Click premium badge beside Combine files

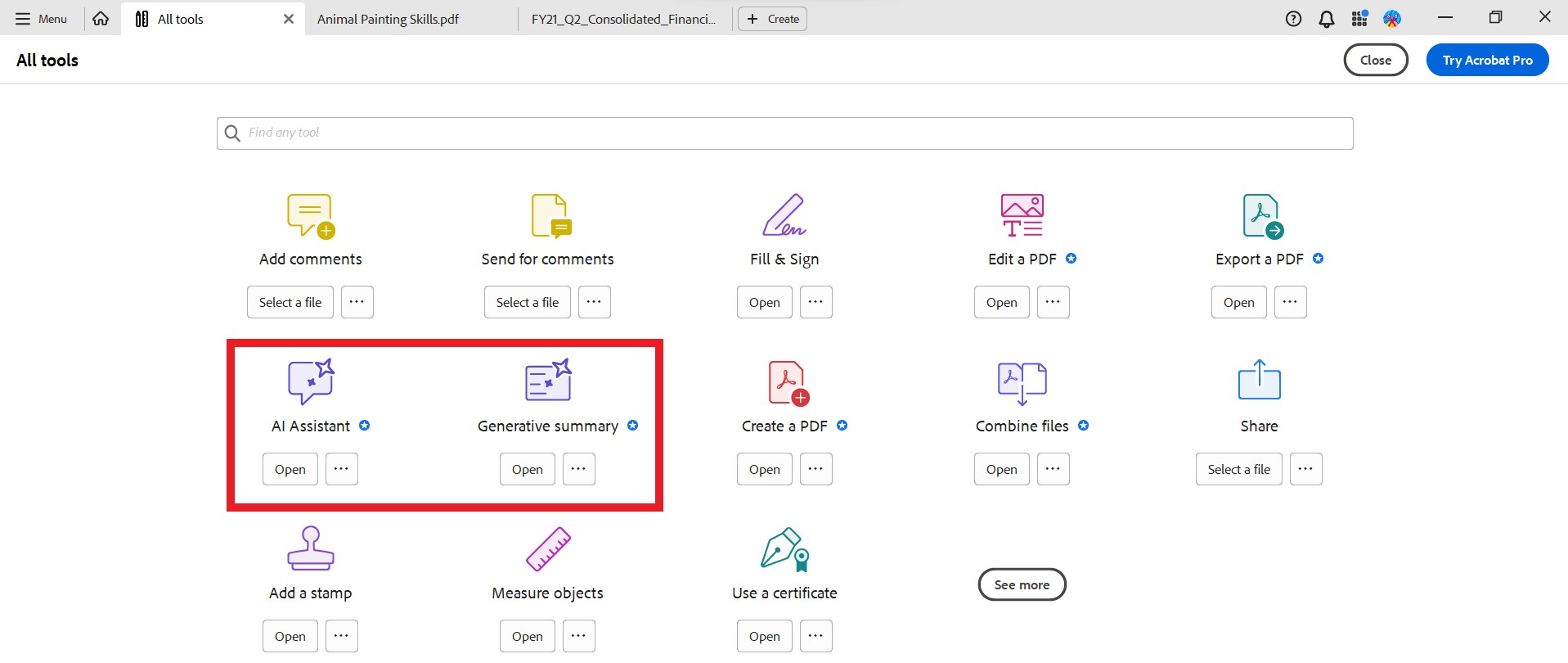[1084, 426]
